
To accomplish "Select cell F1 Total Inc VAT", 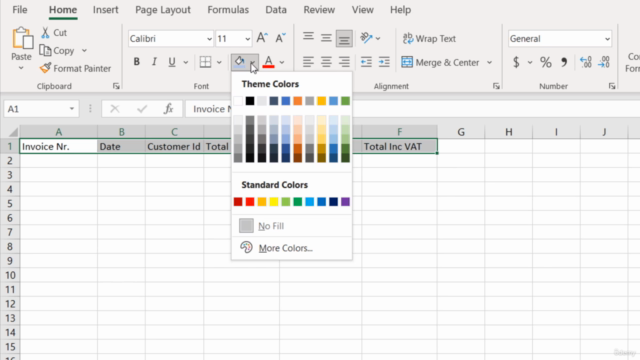I will click(x=399, y=147).
